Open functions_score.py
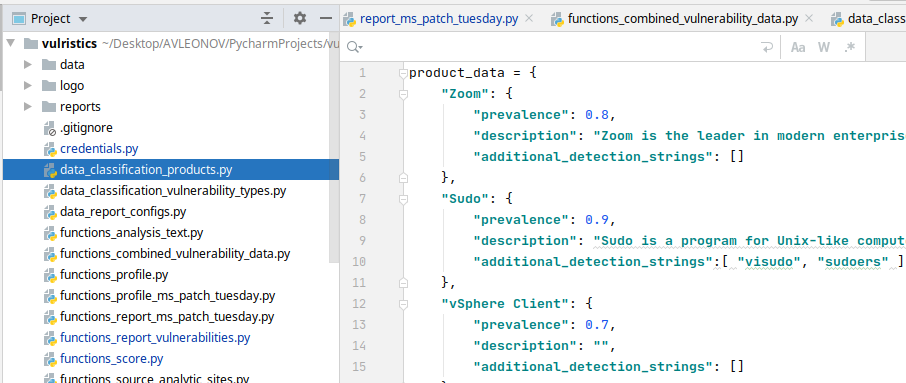The height and width of the screenshot is (383, 906). point(112,359)
